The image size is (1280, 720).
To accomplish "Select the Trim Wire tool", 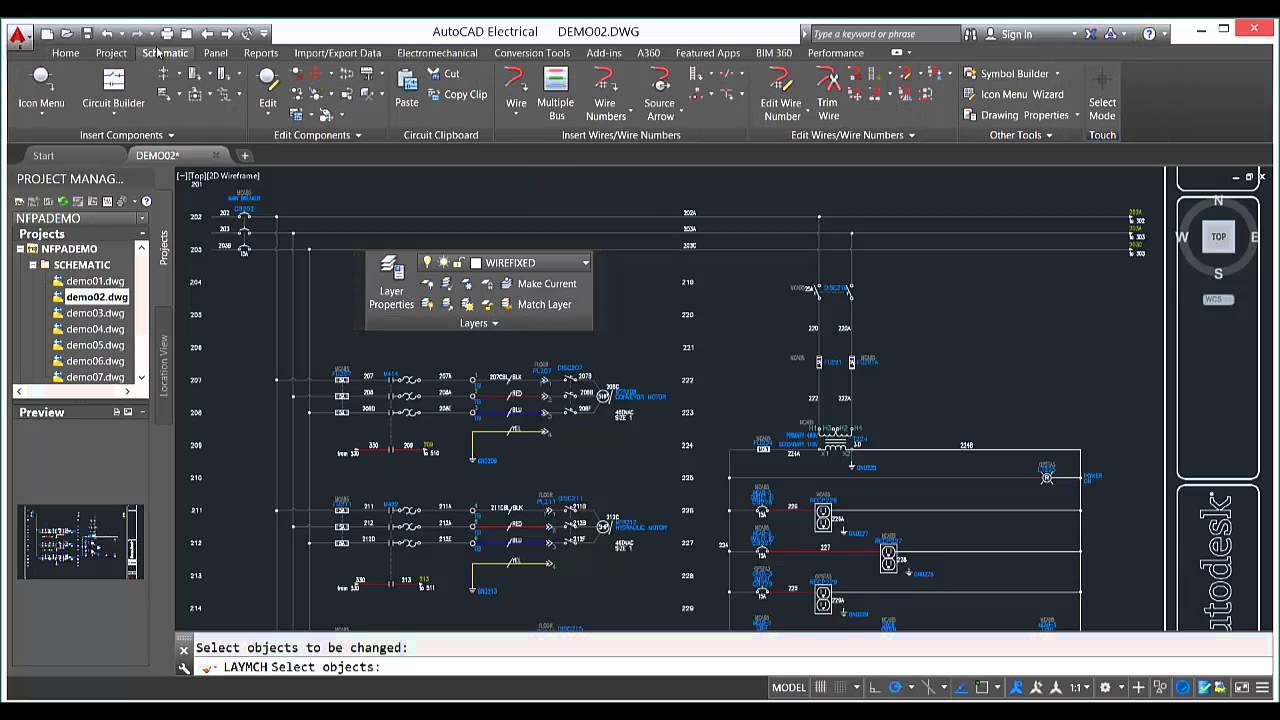I will (828, 93).
